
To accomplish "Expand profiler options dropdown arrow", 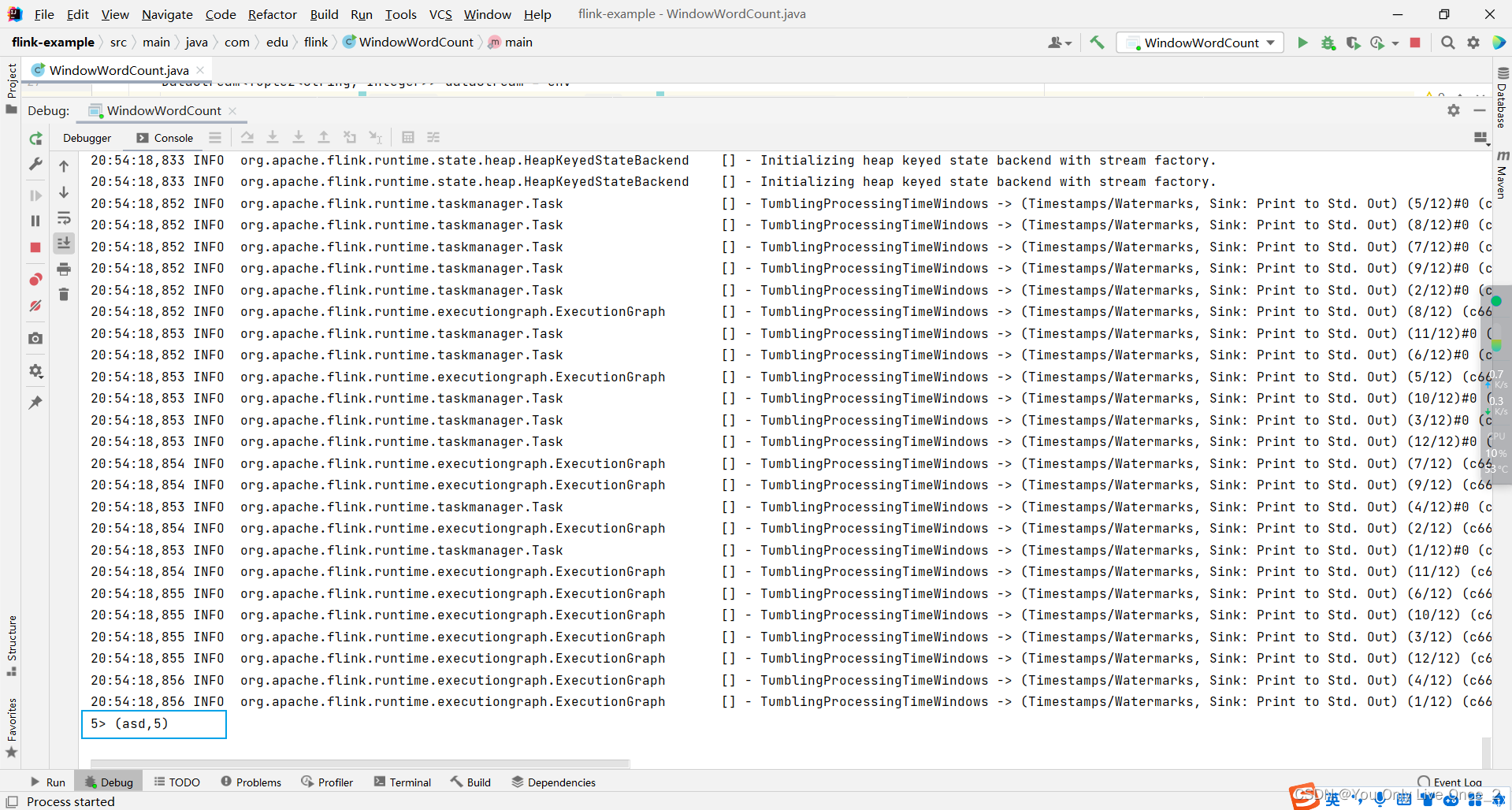I will tap(1395, 43).
